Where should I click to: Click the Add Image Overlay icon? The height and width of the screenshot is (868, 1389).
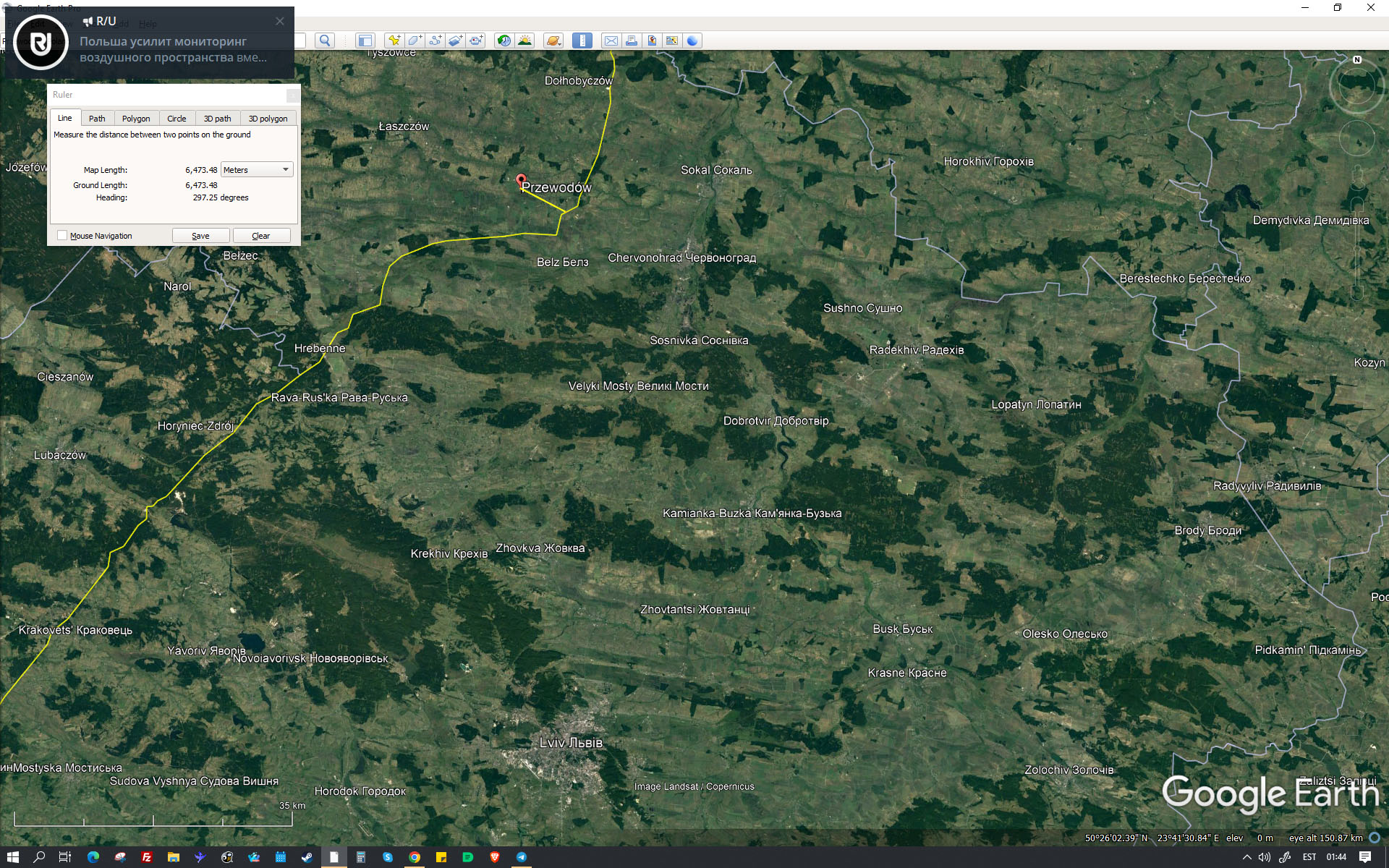click(x=455, y=41)
